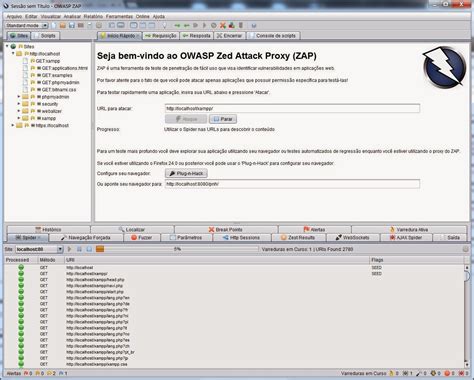Select GET:applications.html in the Sites tree
Image resolution: width=474 pixels, height=380 pixels.
point(65,68)
